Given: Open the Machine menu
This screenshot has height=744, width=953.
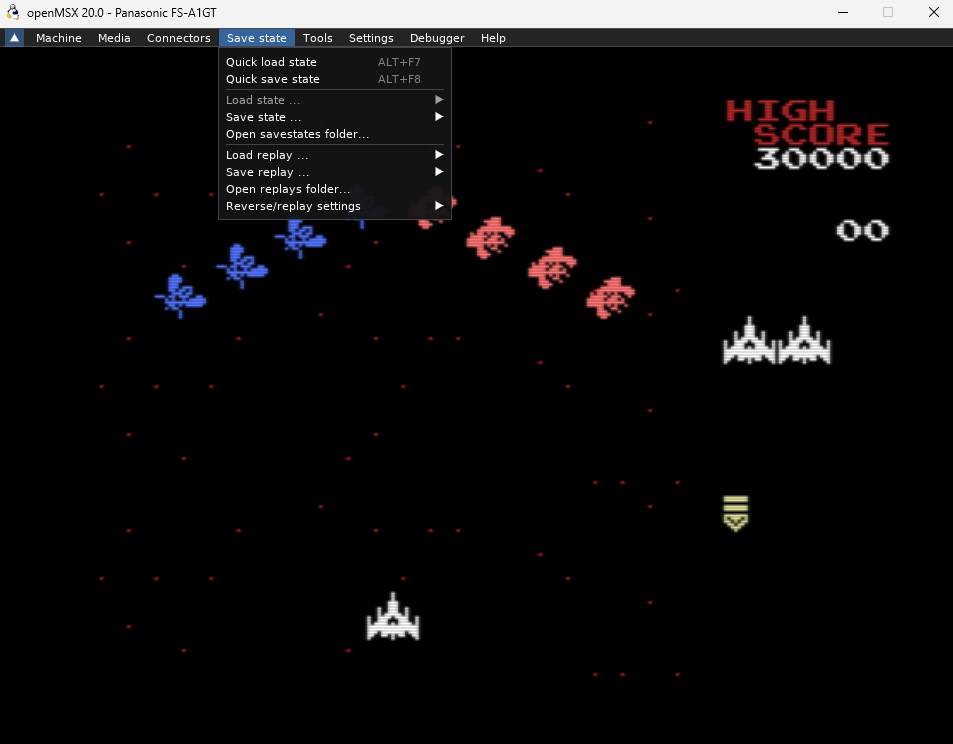Looking at the screenshot, I should (x=58, y=38).
